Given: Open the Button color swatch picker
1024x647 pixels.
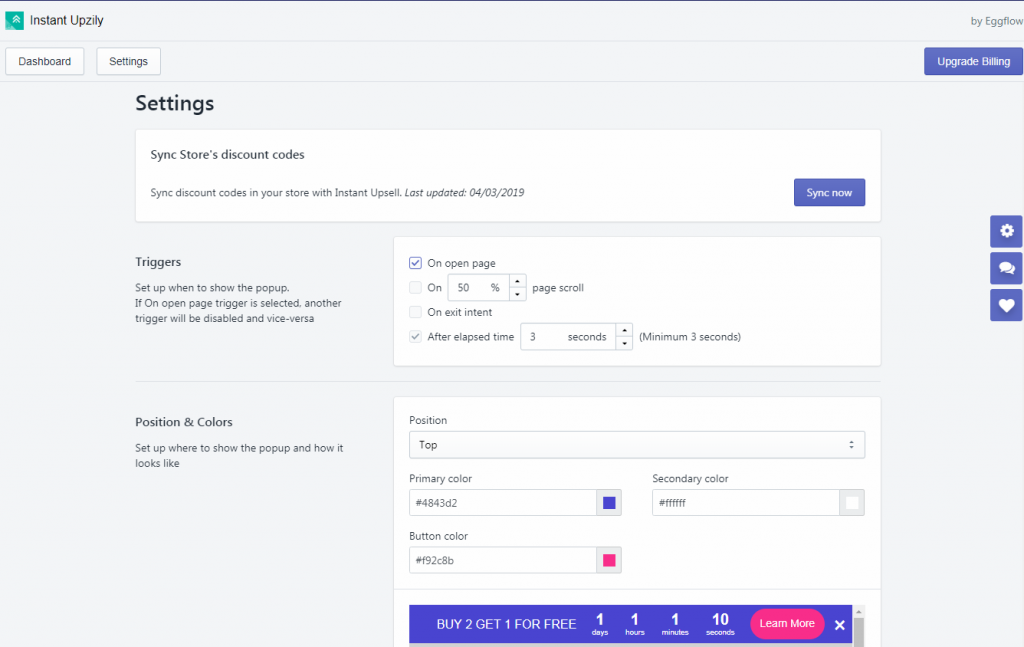Looking at the screenshot, I should click(609, 560).
